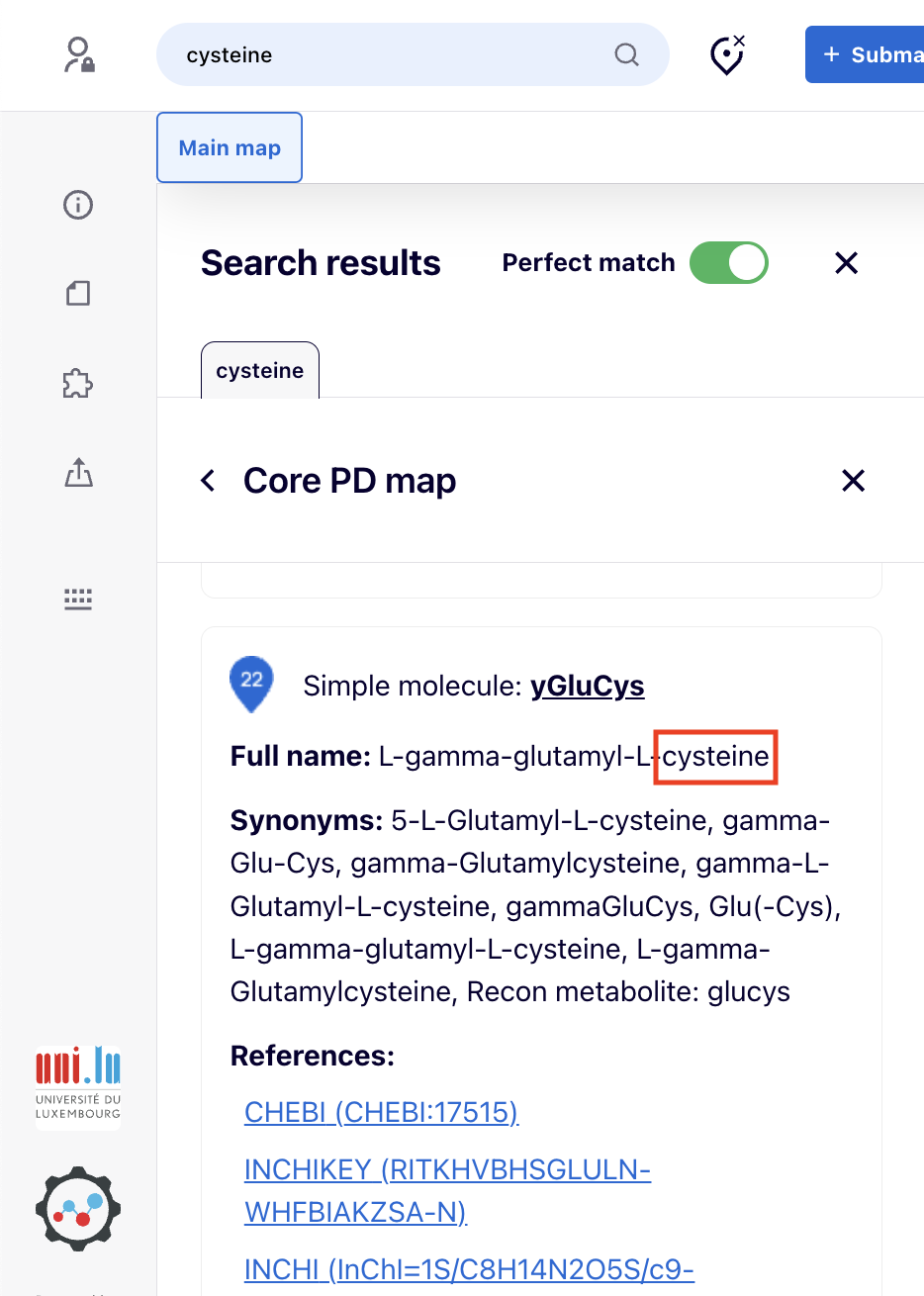924x1296 pixels.
Task: Open the INCHIKEY reference link
Action: [x=447, y=1190]
